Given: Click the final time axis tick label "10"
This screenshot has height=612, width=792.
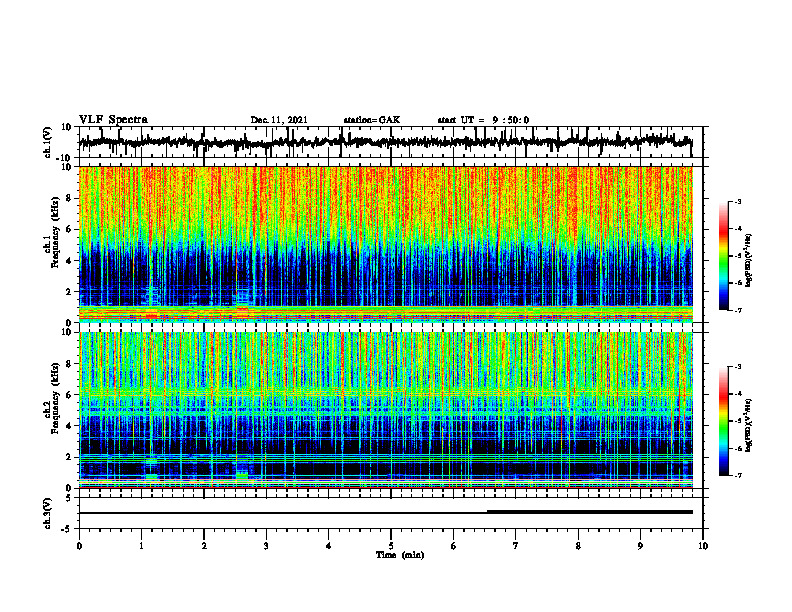Looking at the screenshot, I should click(703, 546).
